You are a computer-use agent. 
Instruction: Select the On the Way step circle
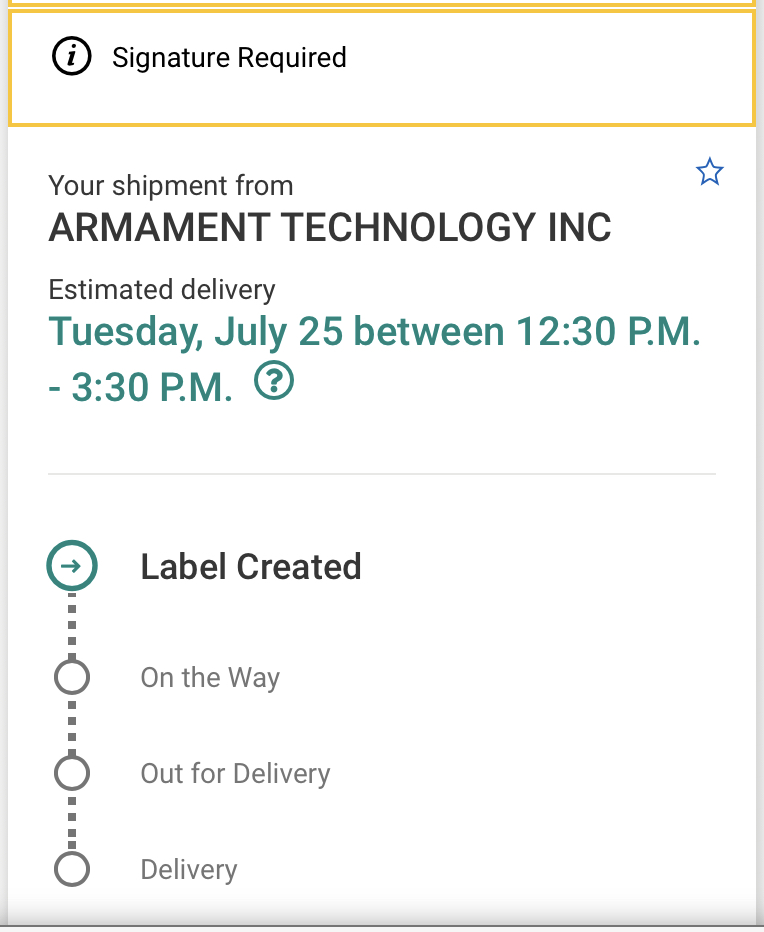[x=71, y=677]
